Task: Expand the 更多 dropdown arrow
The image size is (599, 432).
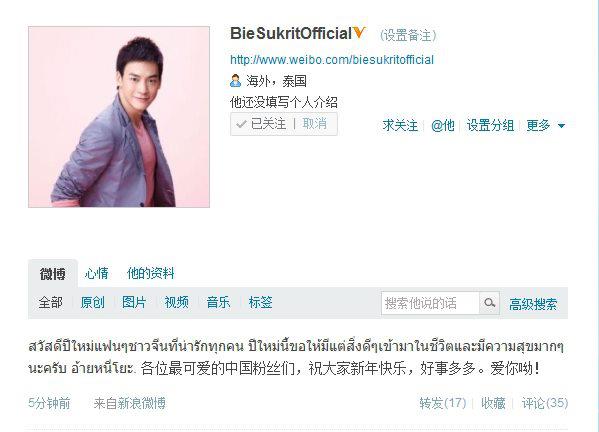Action: pos(561,125)
